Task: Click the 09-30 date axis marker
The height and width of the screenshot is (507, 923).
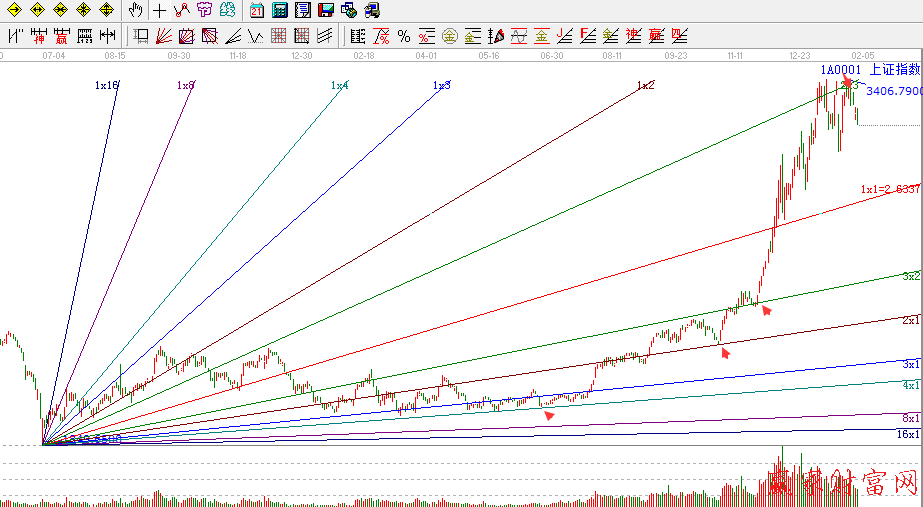Action: point(179,57)
